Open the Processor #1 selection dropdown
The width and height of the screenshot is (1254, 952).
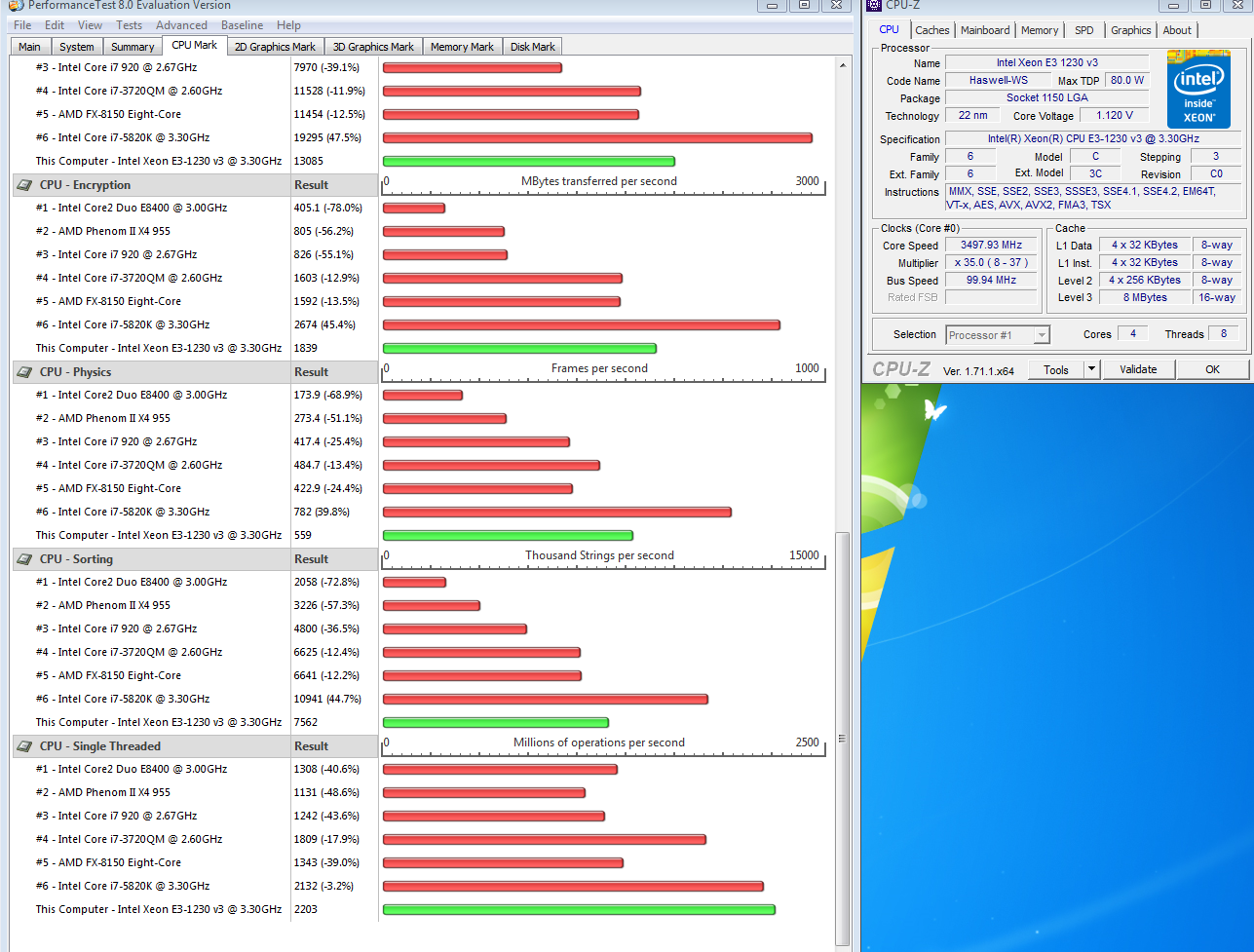[998, 334]
